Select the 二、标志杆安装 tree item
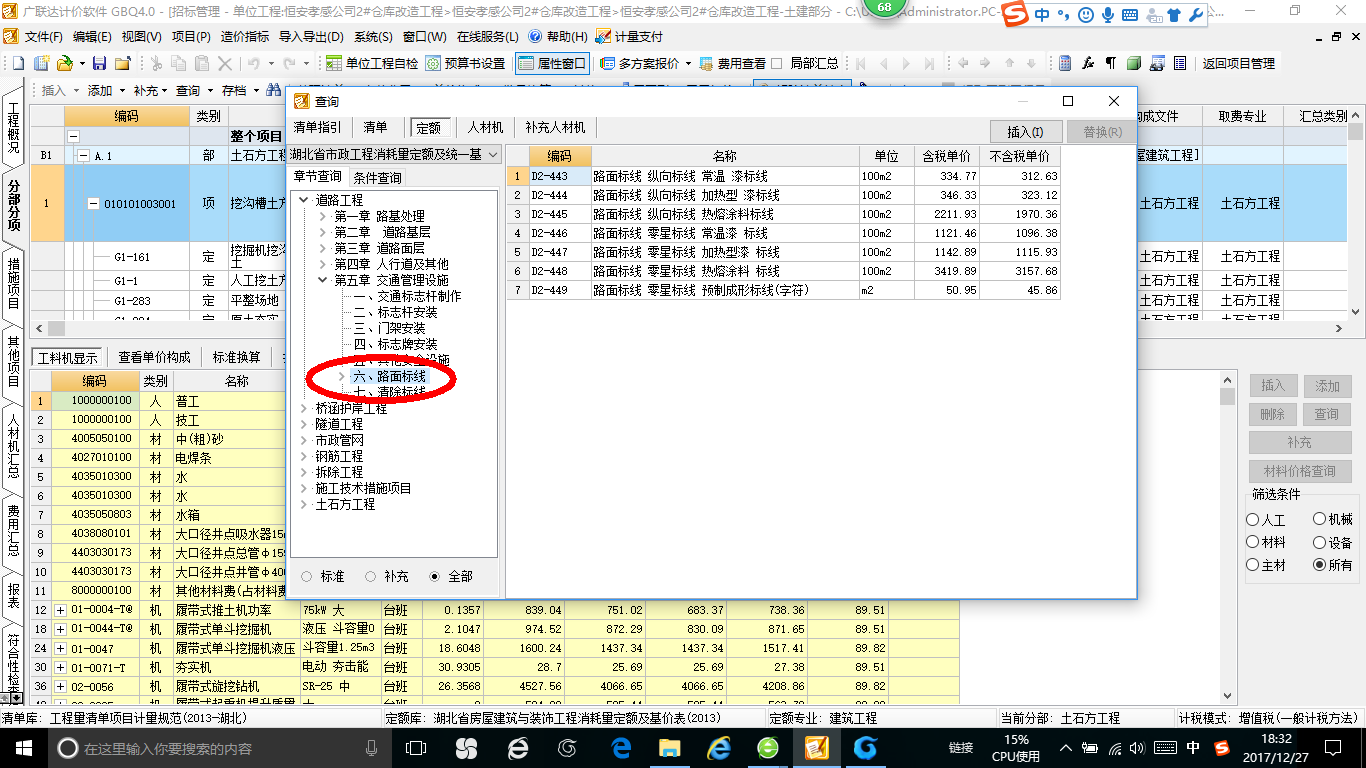This screenshot has width=1366, height=768. (x=394, y=312)
